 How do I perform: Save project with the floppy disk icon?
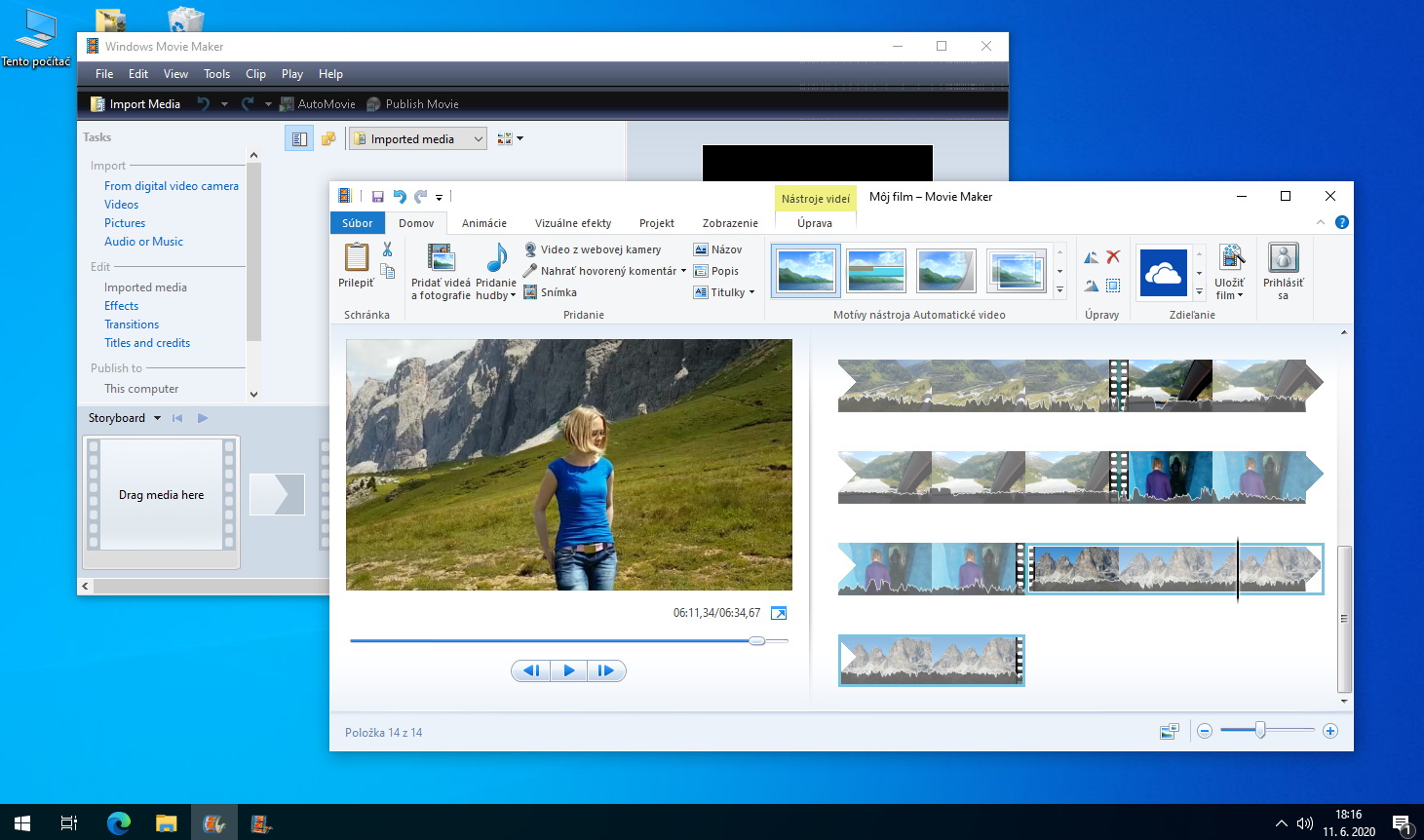click(378, 197)
